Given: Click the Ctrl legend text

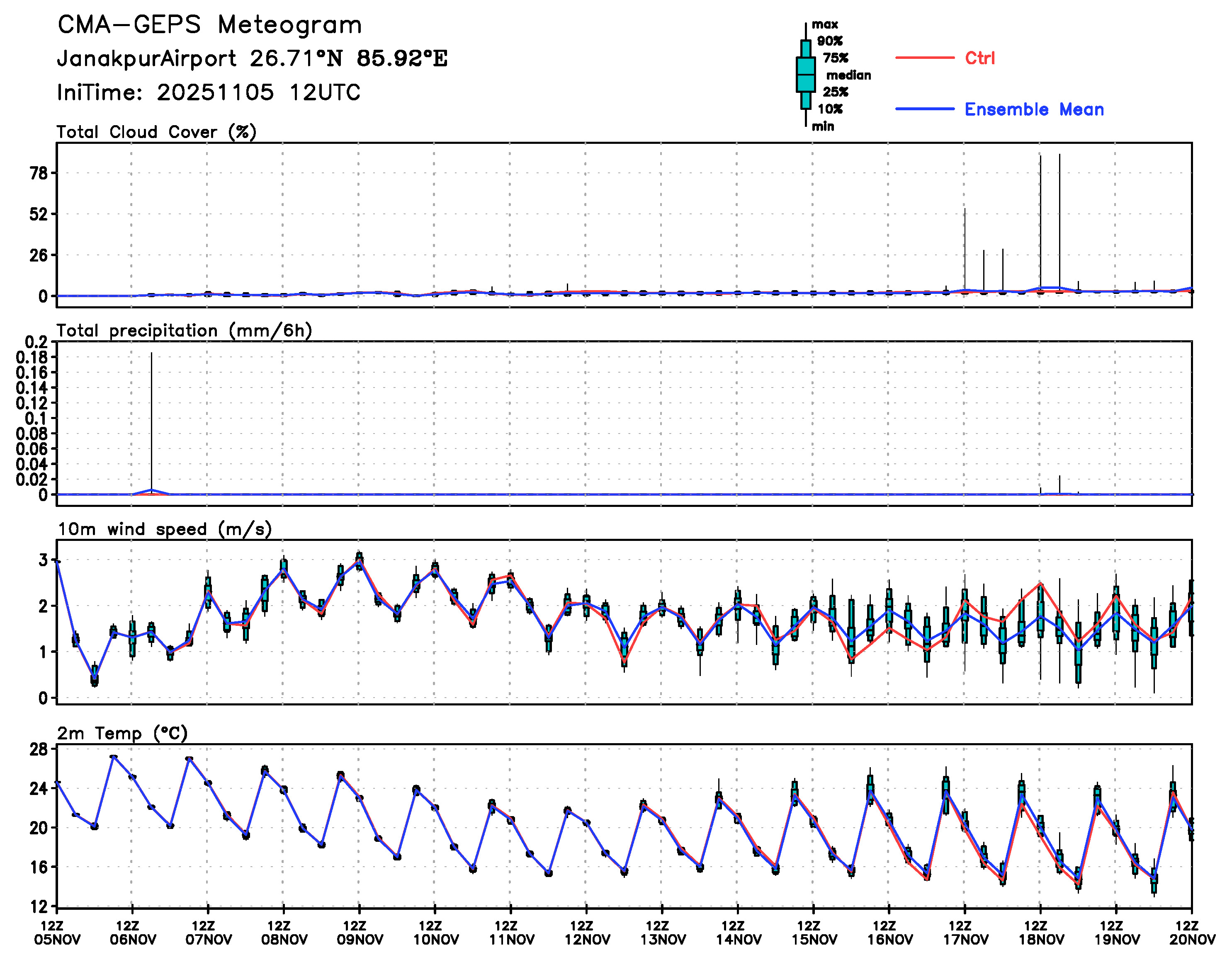Looking at the screenshot, I should click(979, 58).
